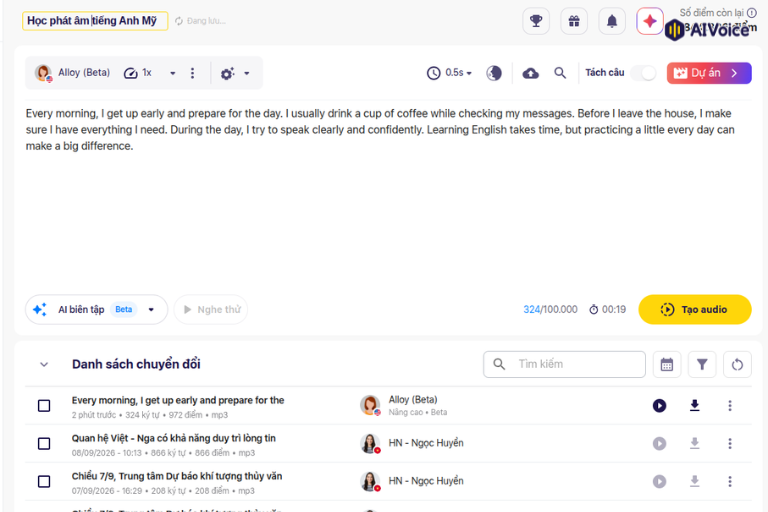Click the 324/100.000 character count

(550, 310)
